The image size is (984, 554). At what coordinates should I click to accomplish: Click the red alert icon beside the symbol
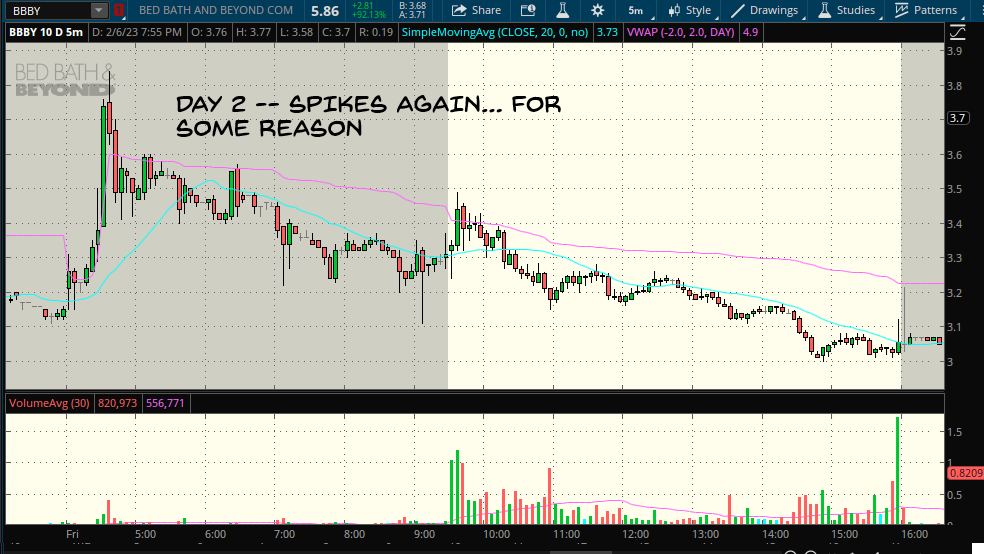(119, 11)
